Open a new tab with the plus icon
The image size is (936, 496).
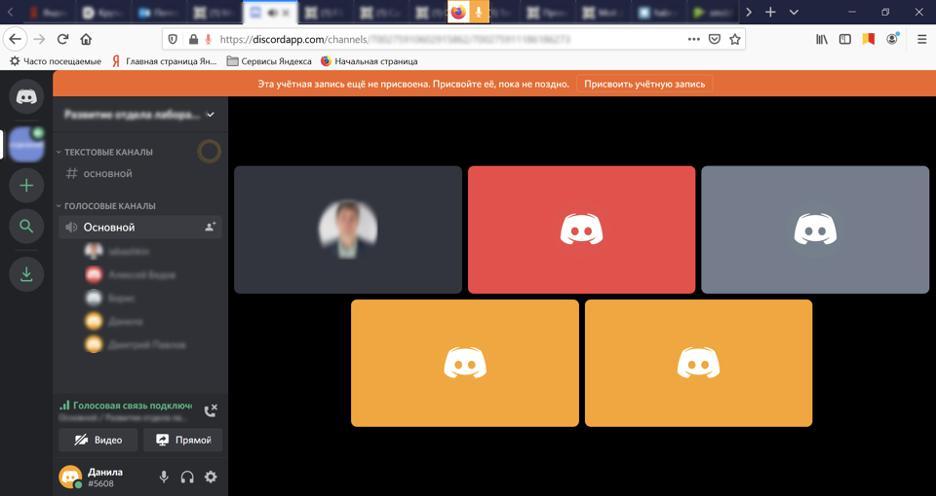coord(771,12)
